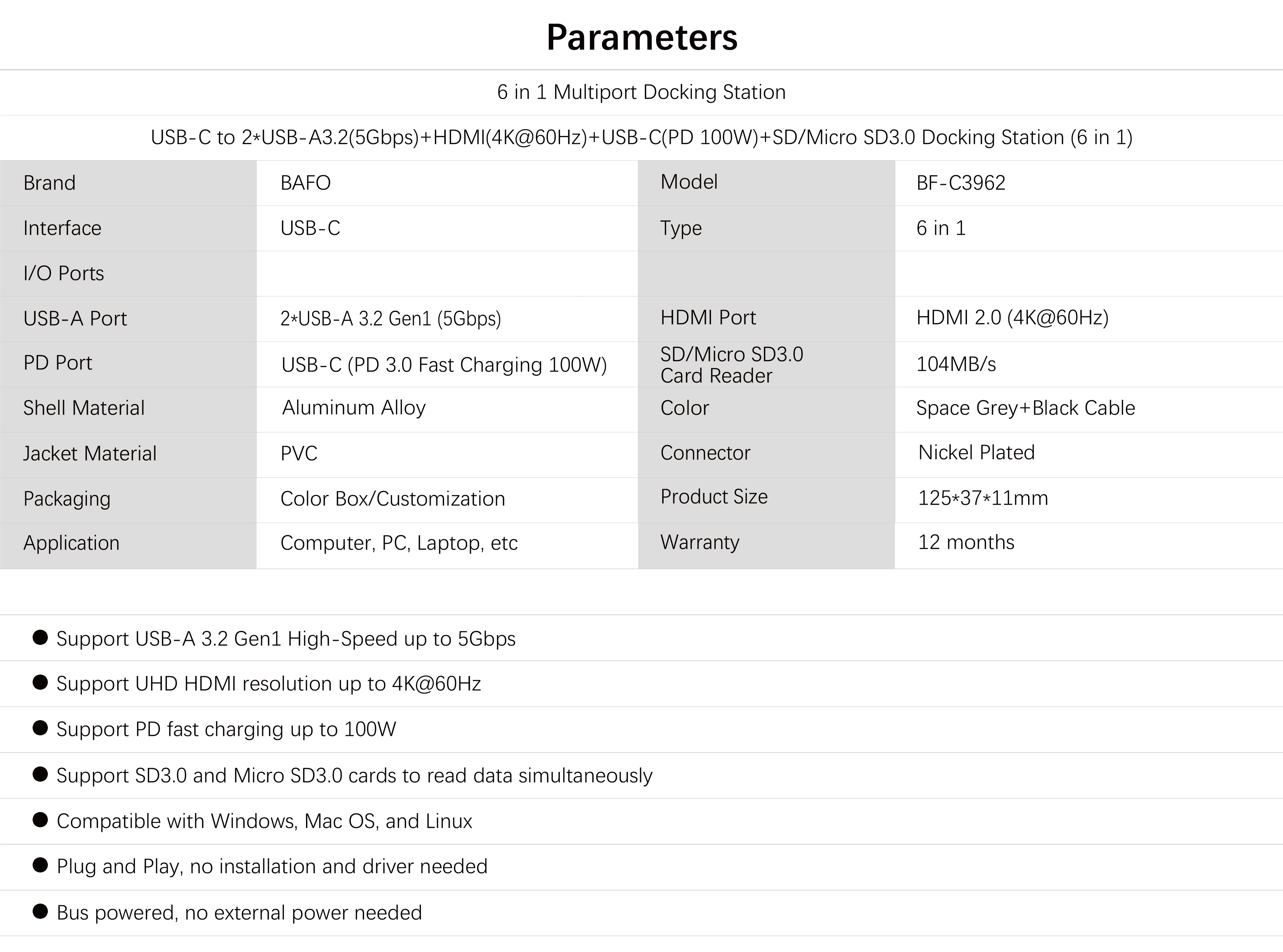The image size is (1283, 952).
Task: Click the bullet before Support USB-A 3.2 Gen1
Action: (40, 637)
